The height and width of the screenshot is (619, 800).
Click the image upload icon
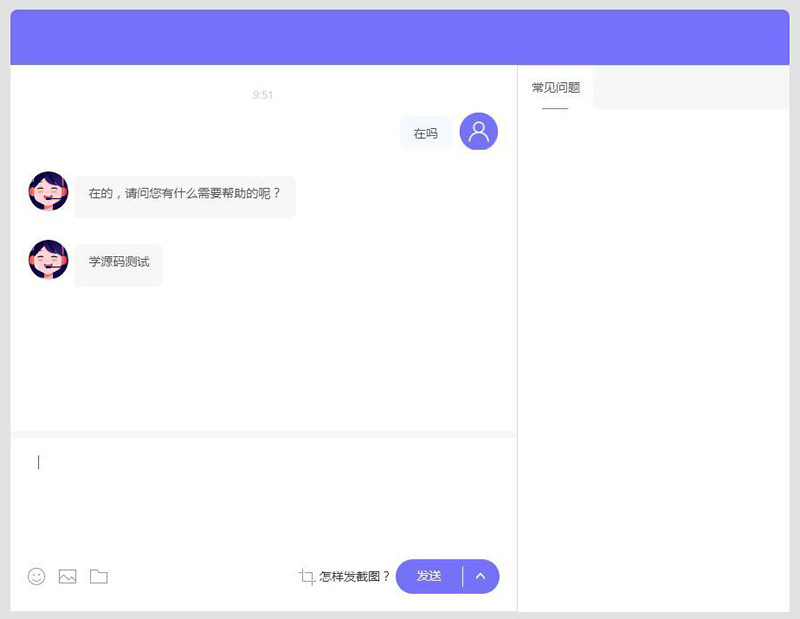pos(66,576)
